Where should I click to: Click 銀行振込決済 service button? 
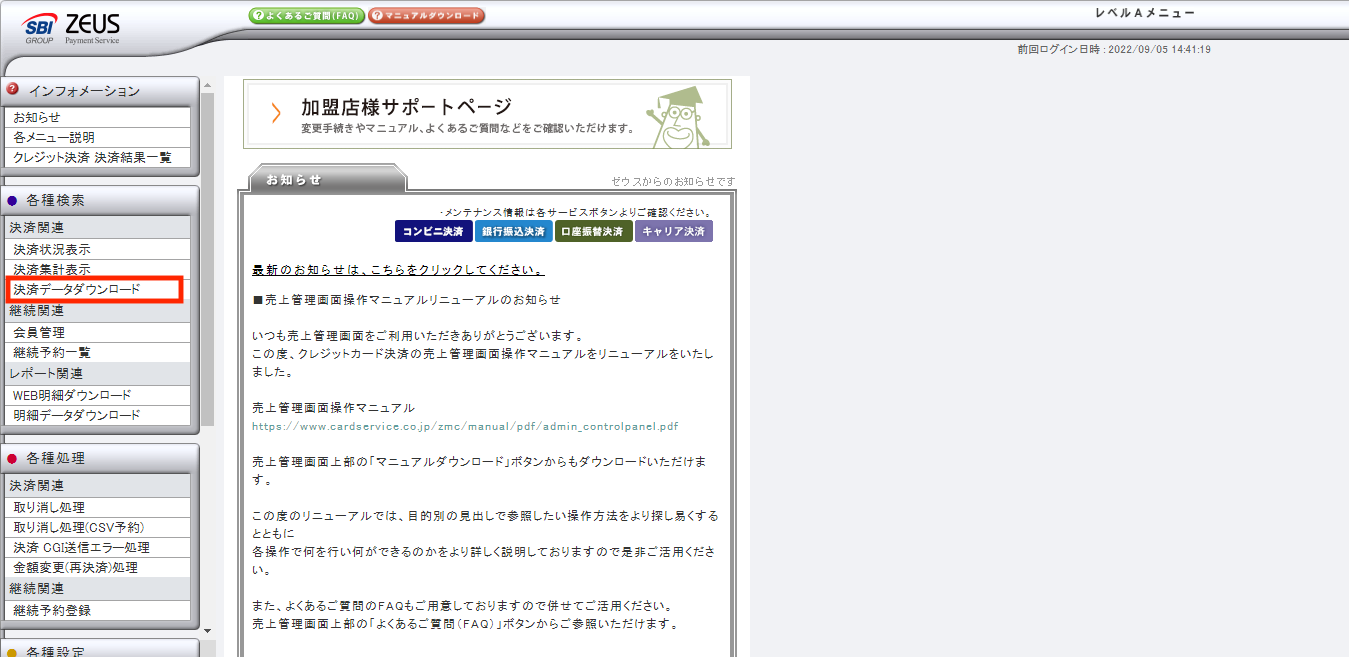click(x=513, y=231)
